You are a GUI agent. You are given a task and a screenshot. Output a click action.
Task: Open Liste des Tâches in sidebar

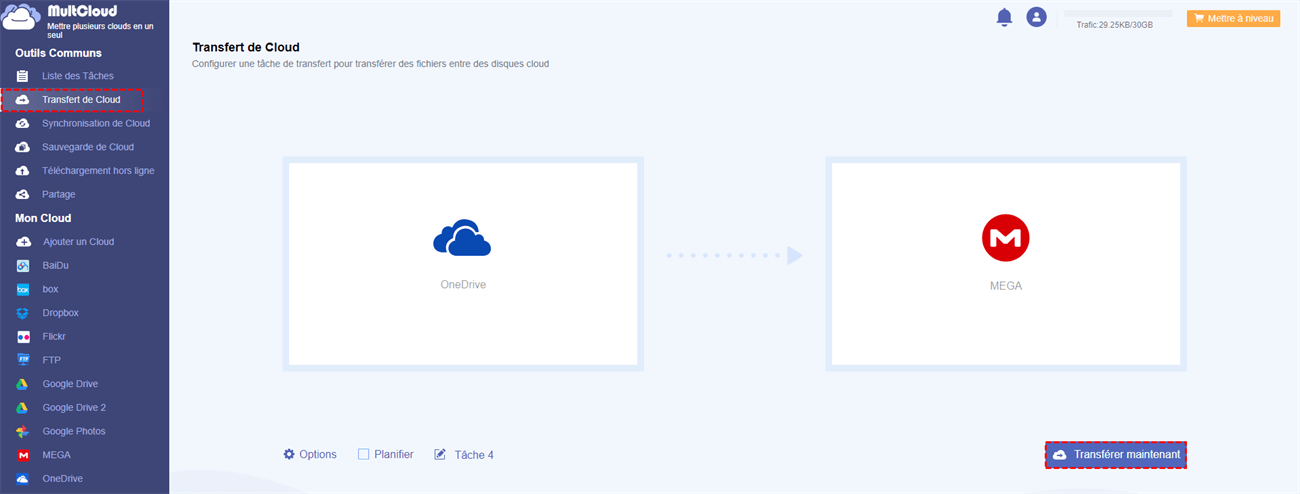[x=78, y=76]
